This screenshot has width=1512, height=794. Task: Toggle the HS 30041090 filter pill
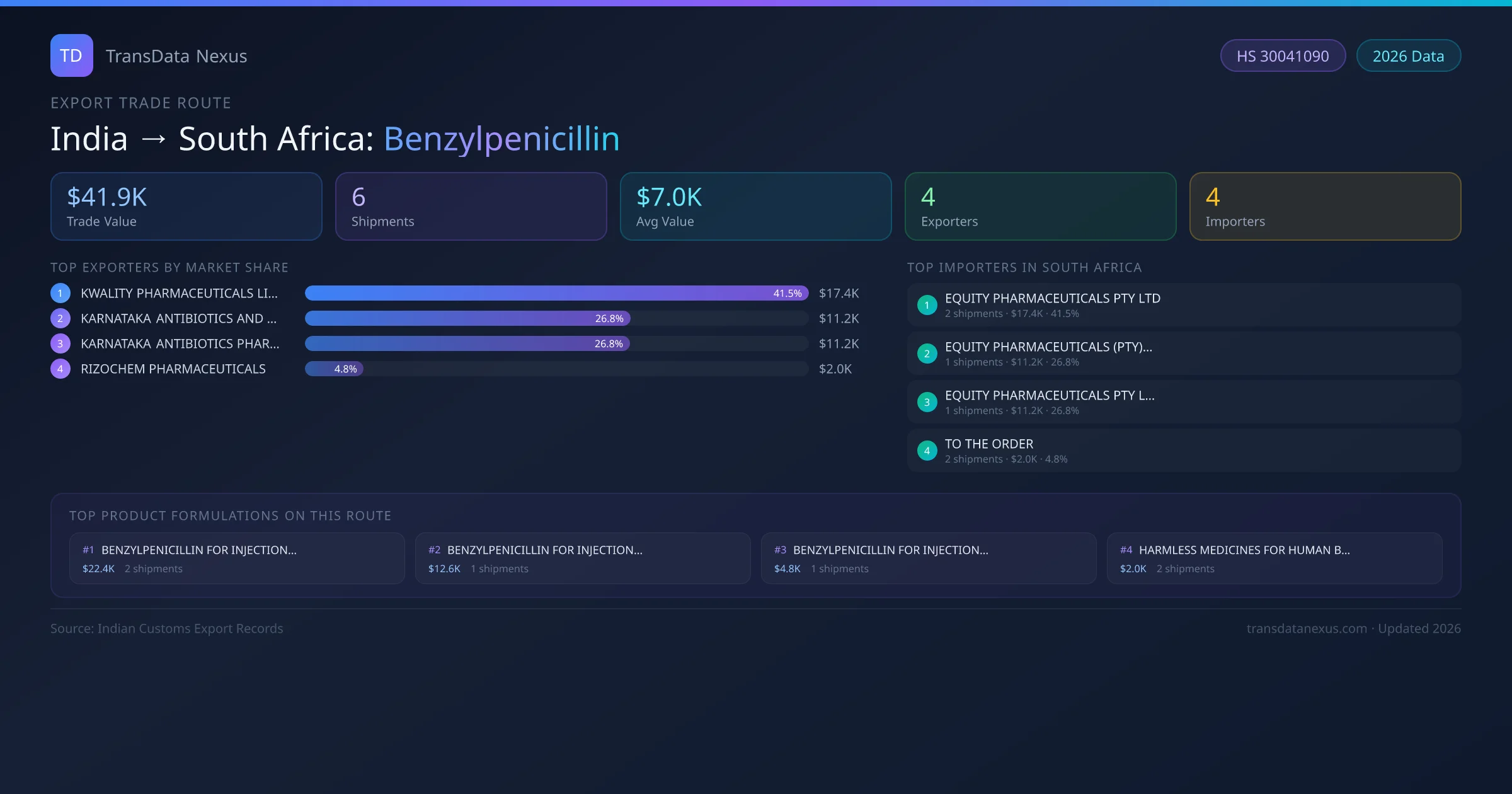[1283, 55]
